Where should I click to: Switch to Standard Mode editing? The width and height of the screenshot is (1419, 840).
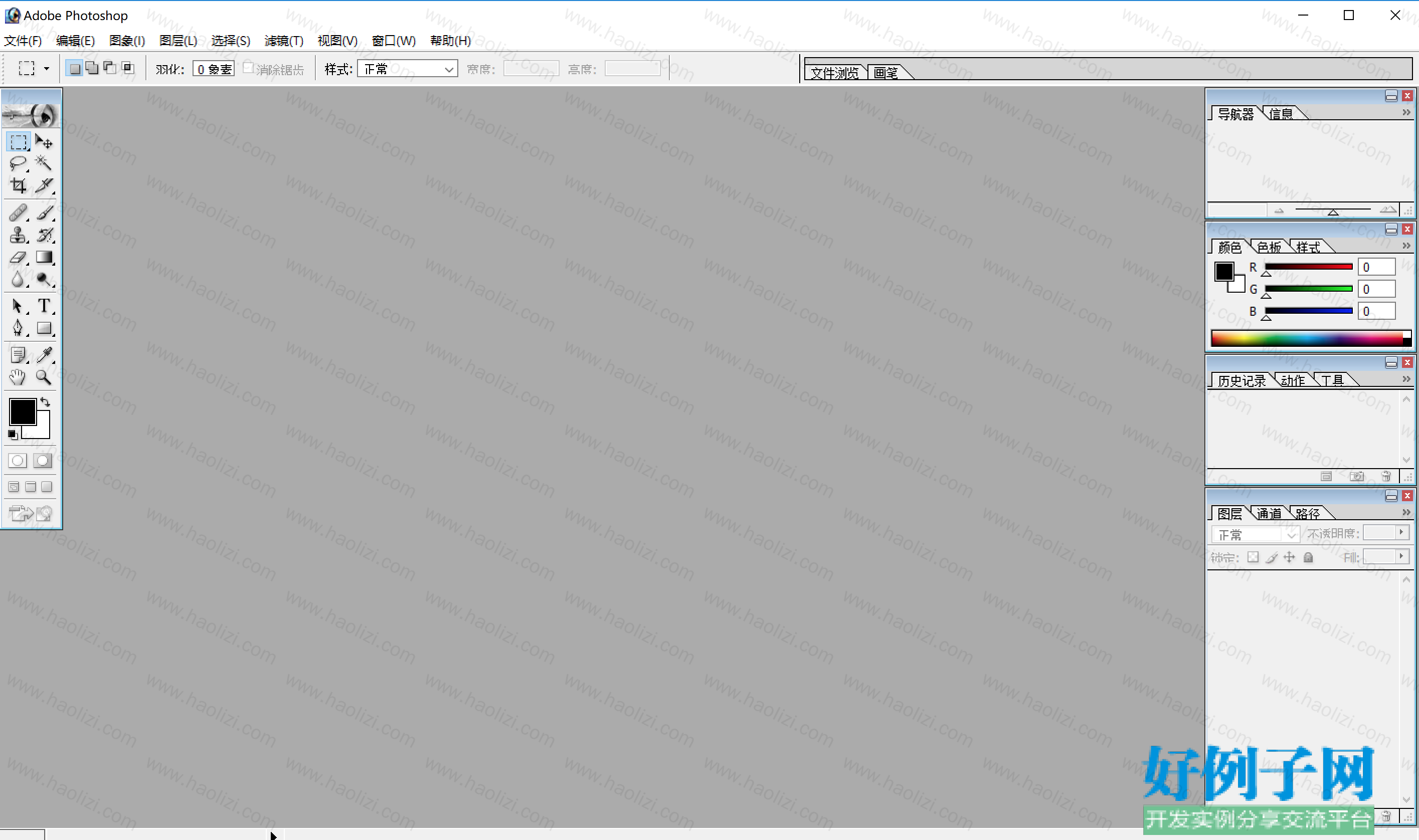(x=18, y=461)
